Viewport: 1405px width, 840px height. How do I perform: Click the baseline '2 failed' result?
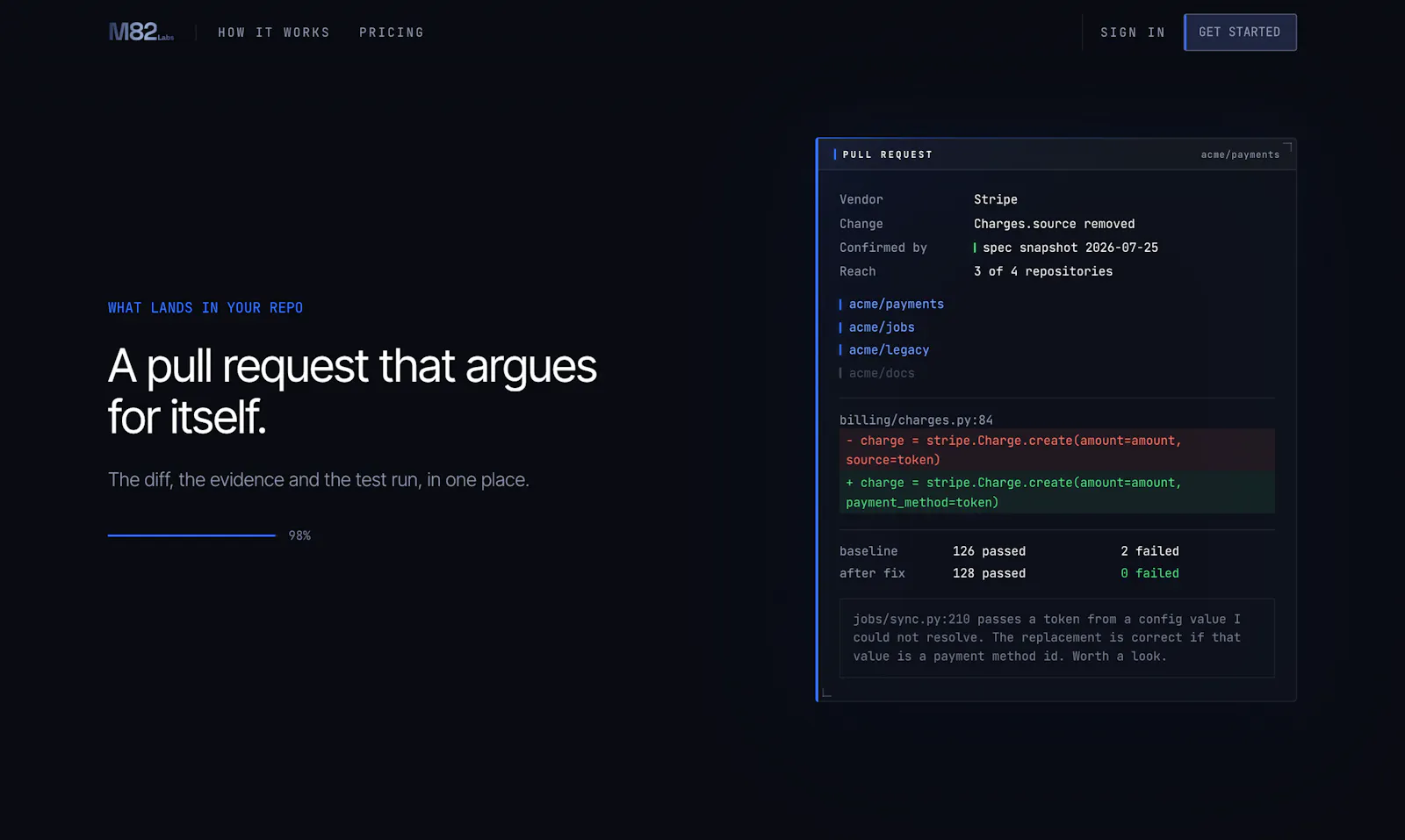coord(1149,551)
